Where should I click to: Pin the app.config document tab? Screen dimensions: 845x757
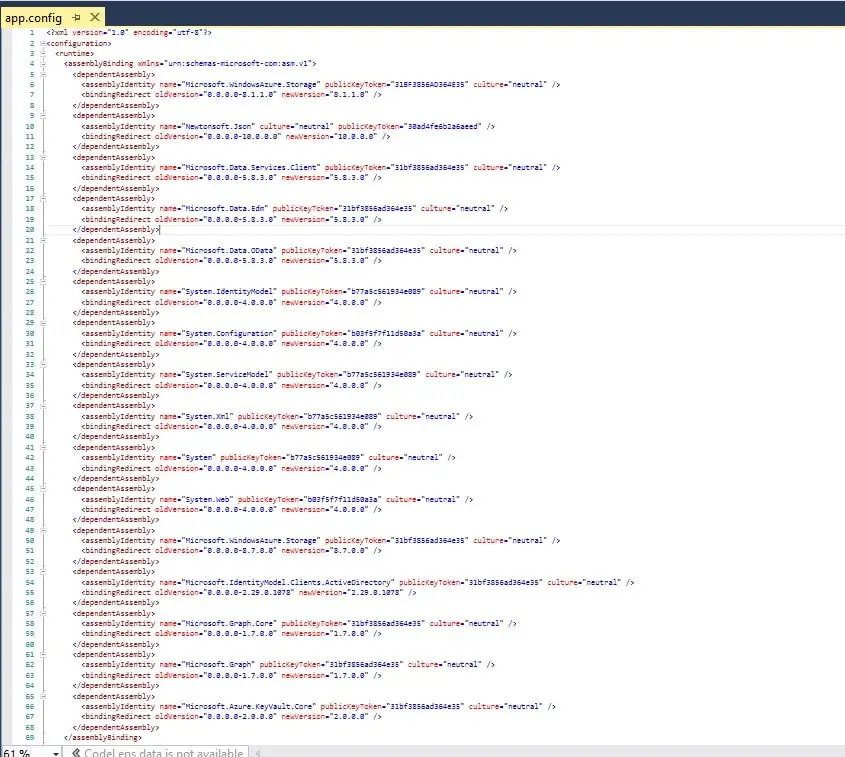[x=76, y=18]
